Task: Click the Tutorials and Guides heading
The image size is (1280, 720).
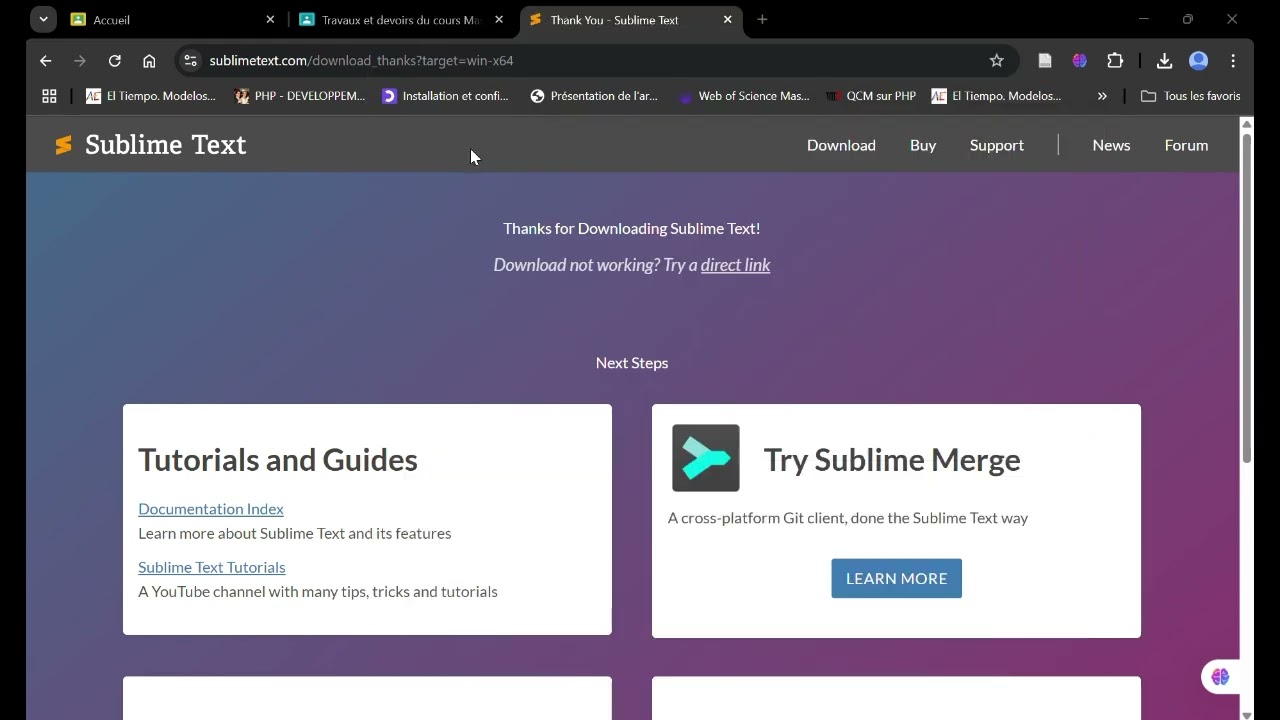Action: [x=278, y=460]
